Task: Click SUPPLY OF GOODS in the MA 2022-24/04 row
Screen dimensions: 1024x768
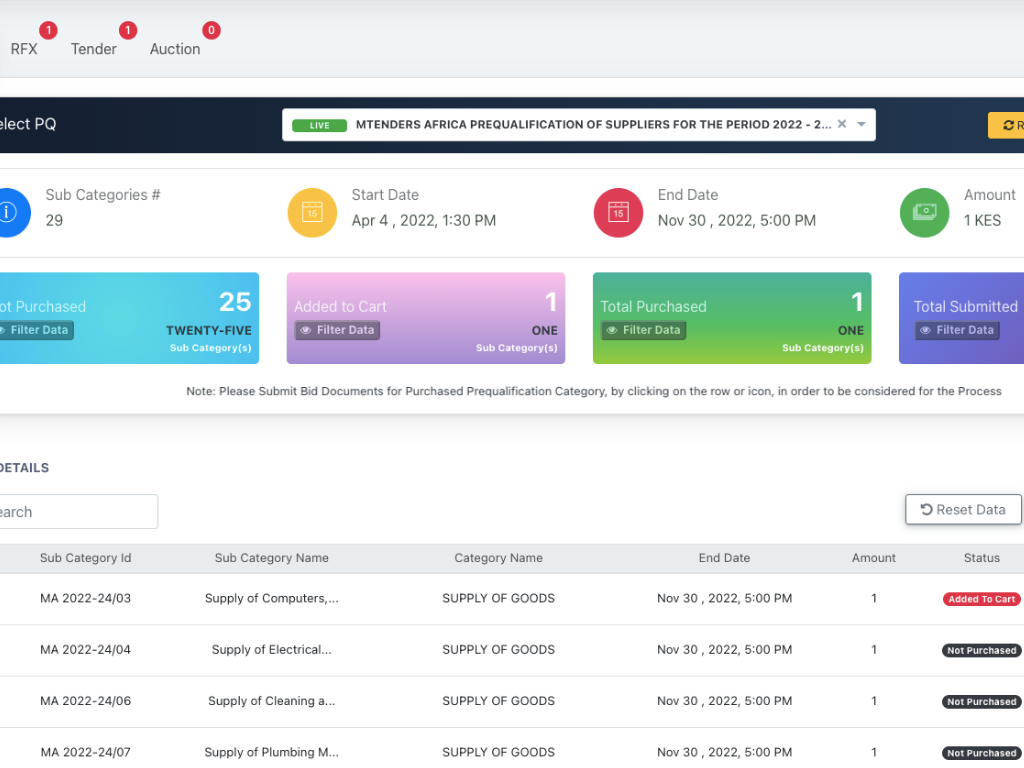Action: click(498, 650)
